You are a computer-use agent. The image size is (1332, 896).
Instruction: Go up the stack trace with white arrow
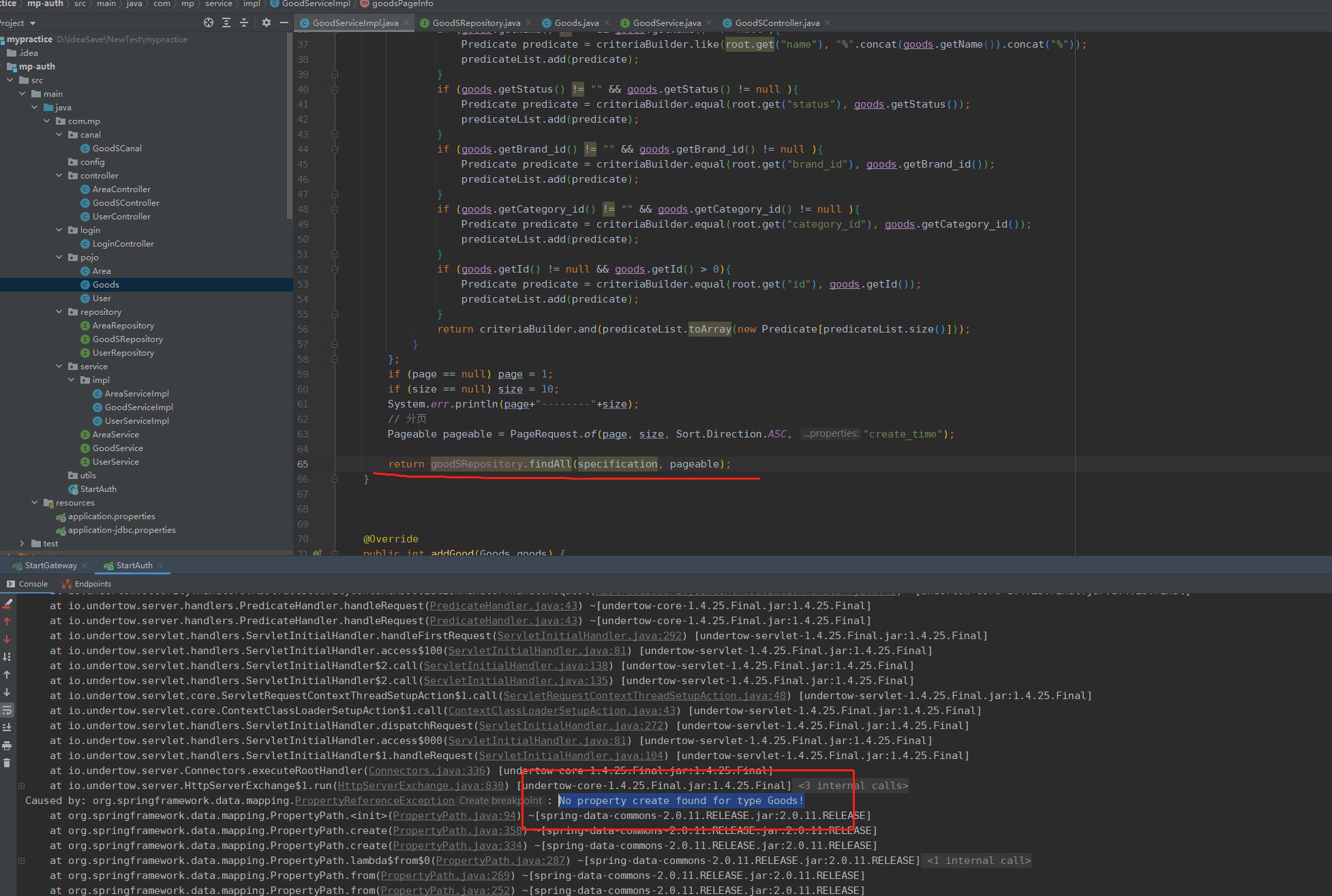point(7,675)
